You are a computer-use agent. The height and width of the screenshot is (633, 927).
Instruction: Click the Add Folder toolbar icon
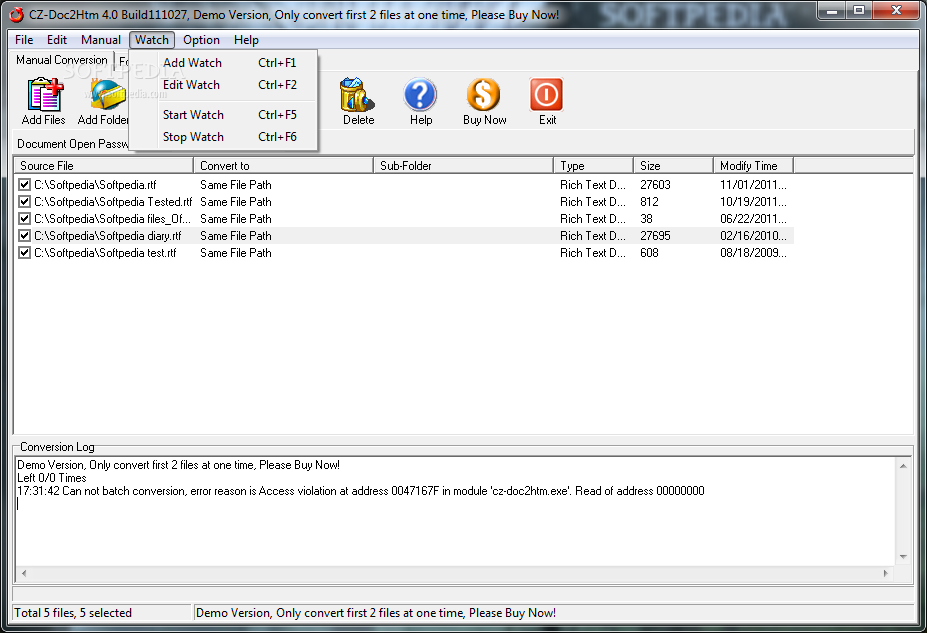coord(107,95)
